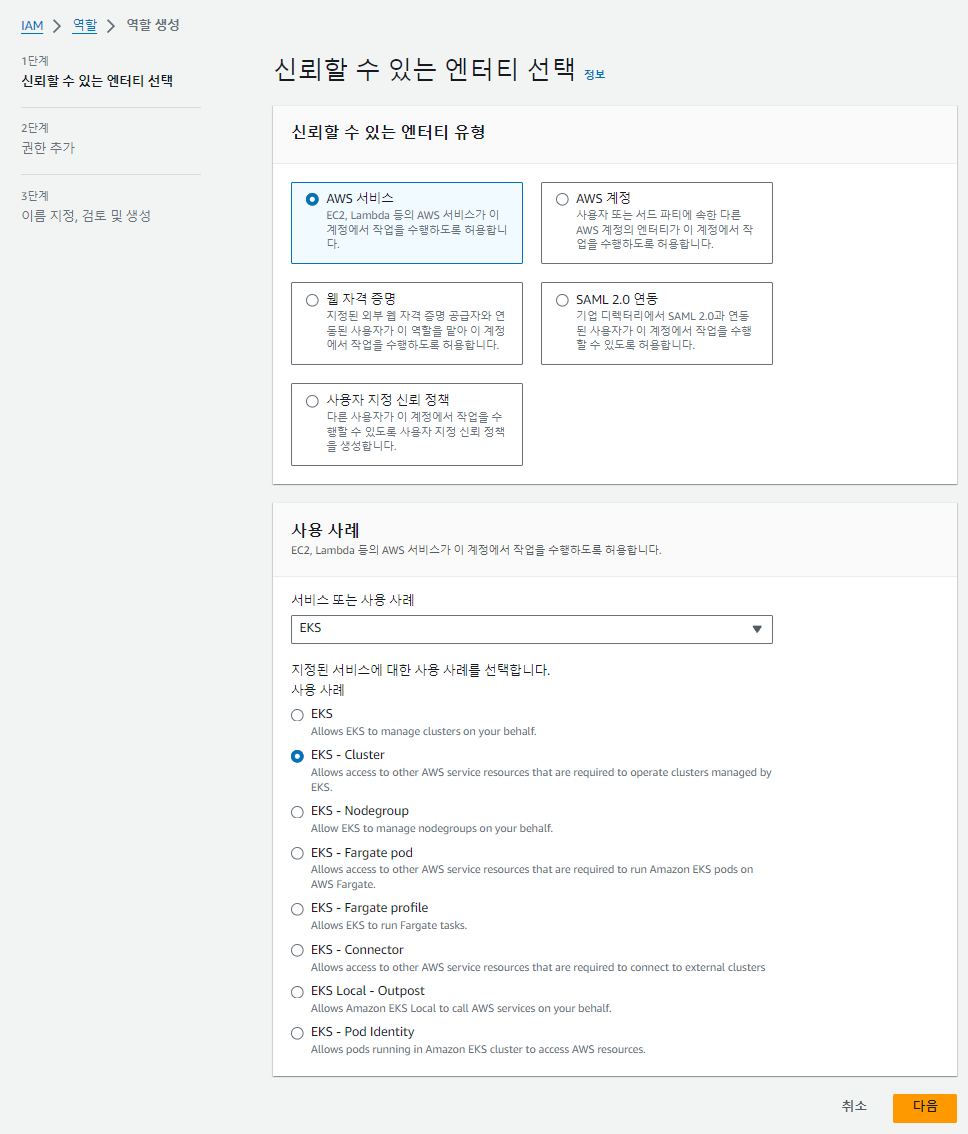
Task: Select 사용자 지정 신뢰 정책 radio option
Action: pyautogui.click(x=312, y=401)
